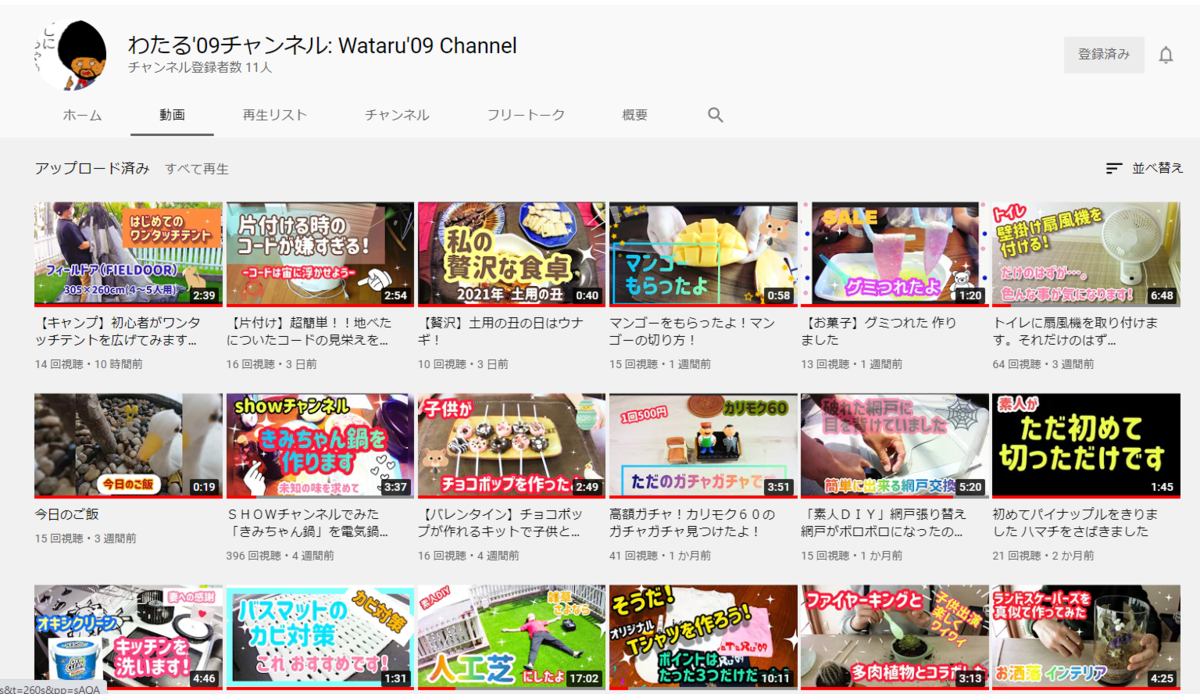Open the きみちゃん鍋を作ります thumbnail
Screen dimensions: 1200x694
[x=320, y=446]
